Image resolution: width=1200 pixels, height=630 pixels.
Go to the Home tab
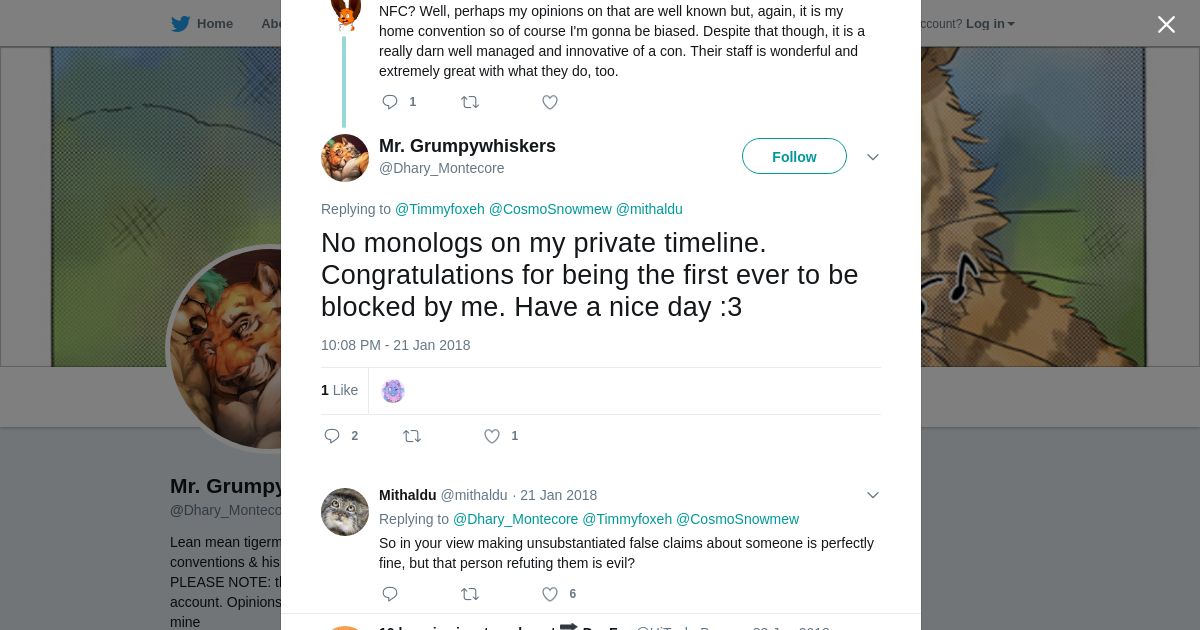214,24
